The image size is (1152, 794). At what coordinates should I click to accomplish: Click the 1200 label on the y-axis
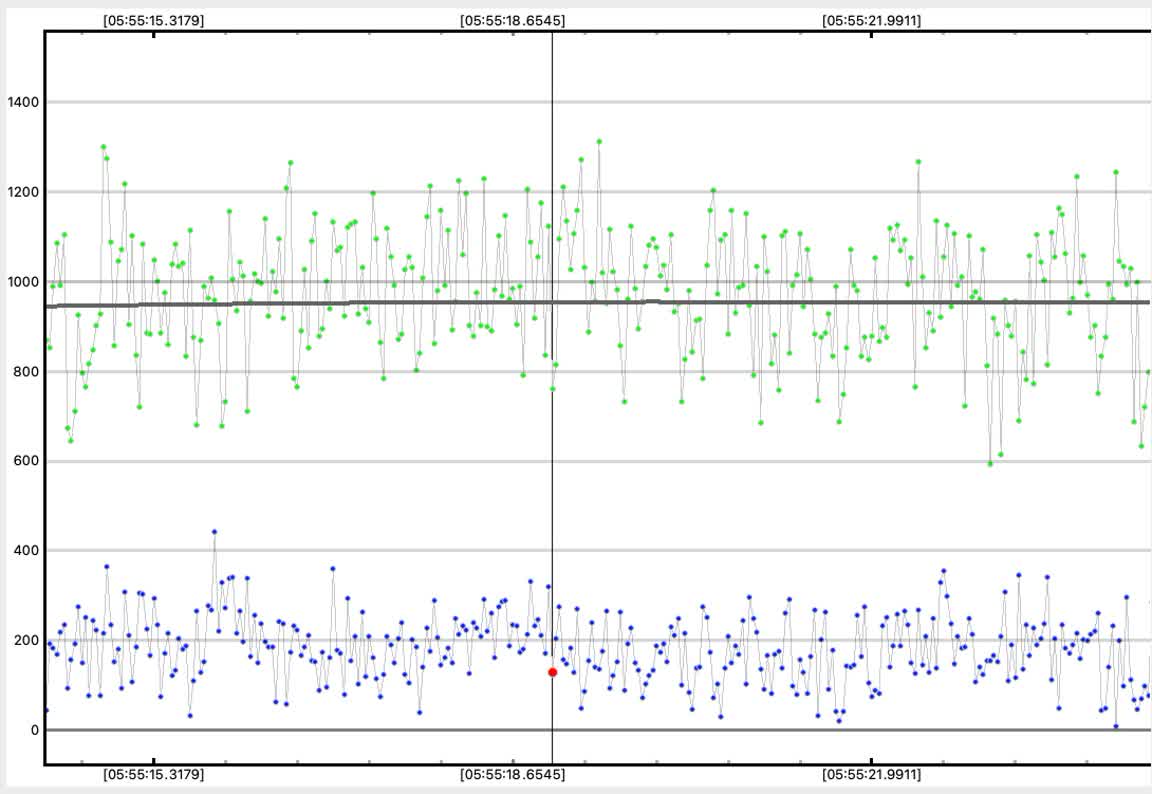tap(22, 192)
